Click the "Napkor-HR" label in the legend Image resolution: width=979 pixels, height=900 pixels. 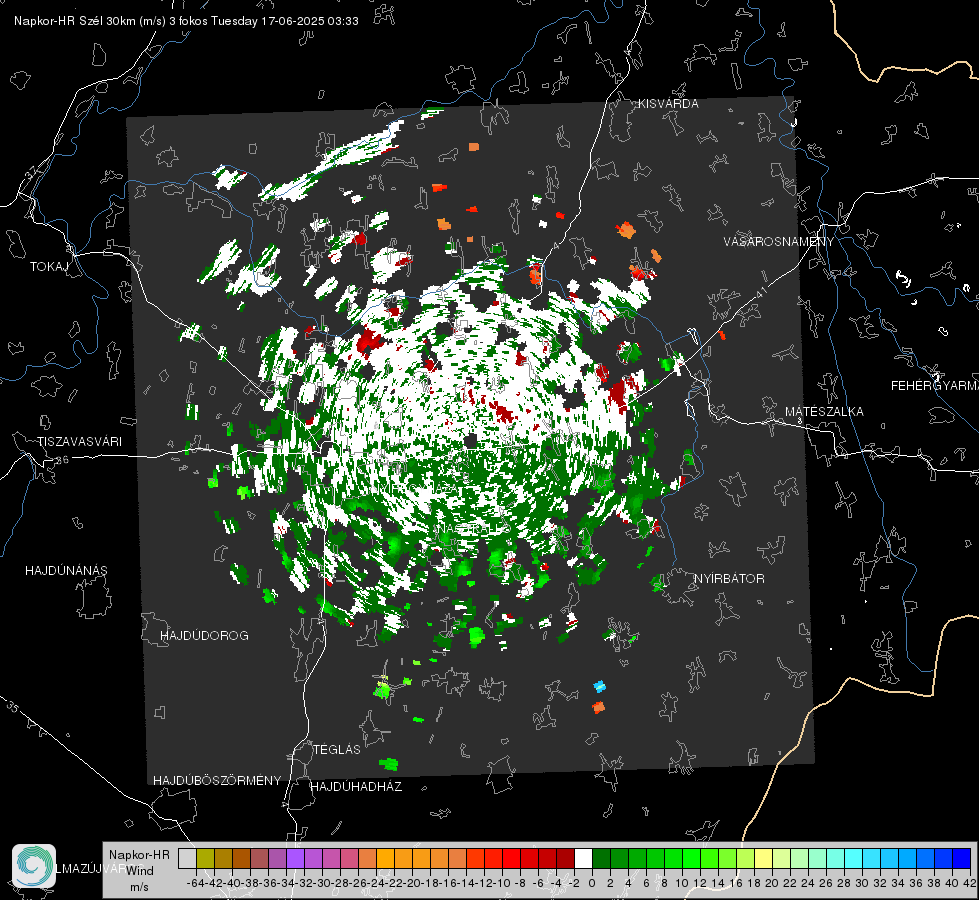(x=139, y=855)
